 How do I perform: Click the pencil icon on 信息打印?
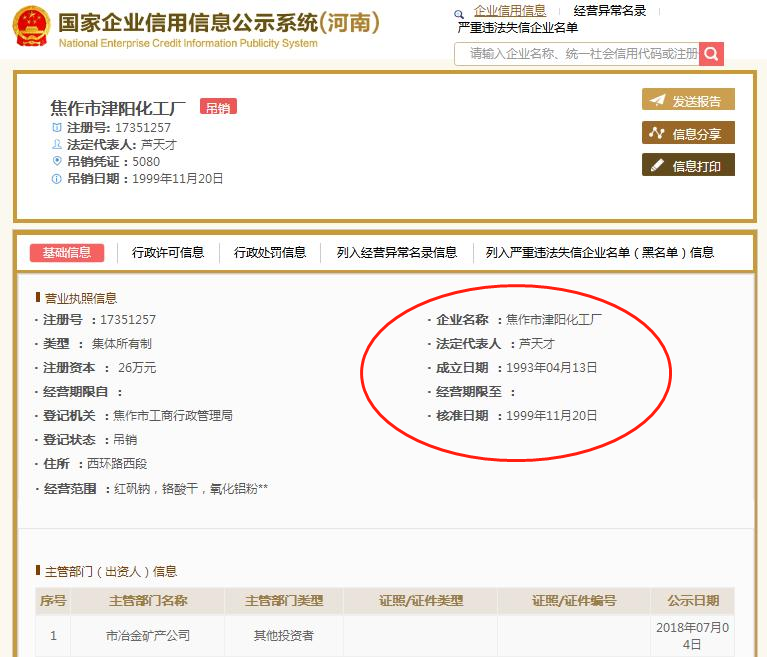656,166
